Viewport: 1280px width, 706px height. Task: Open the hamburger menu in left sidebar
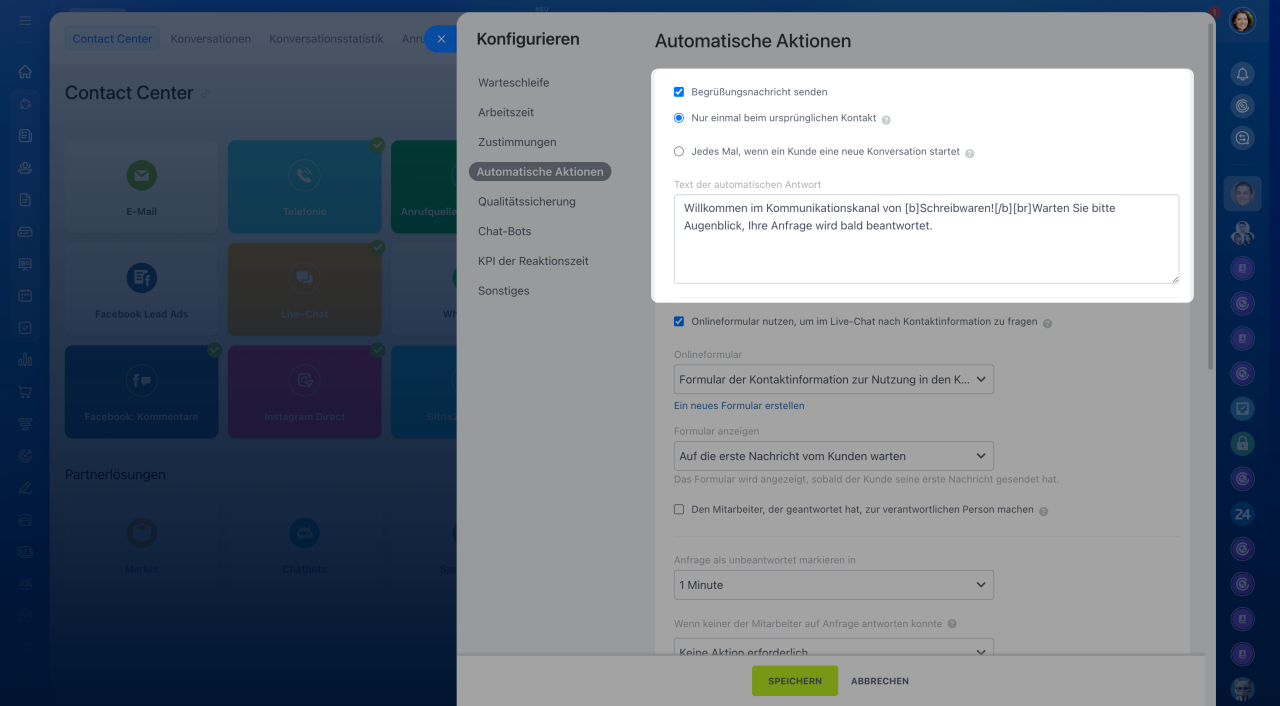coord(25,21)
